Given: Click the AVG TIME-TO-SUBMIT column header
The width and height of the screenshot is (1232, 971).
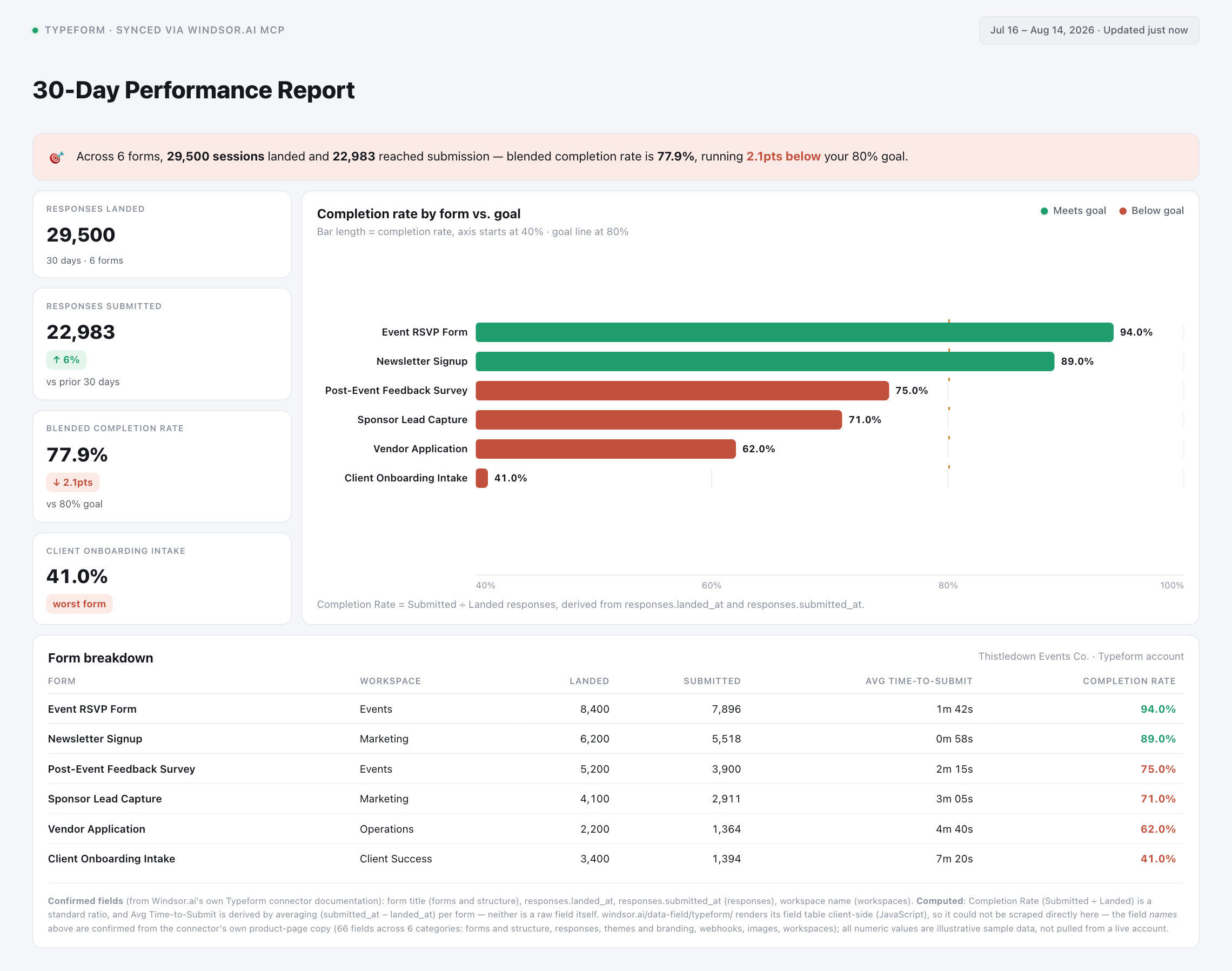Looking at the screenshot, I should coord(919,681).
